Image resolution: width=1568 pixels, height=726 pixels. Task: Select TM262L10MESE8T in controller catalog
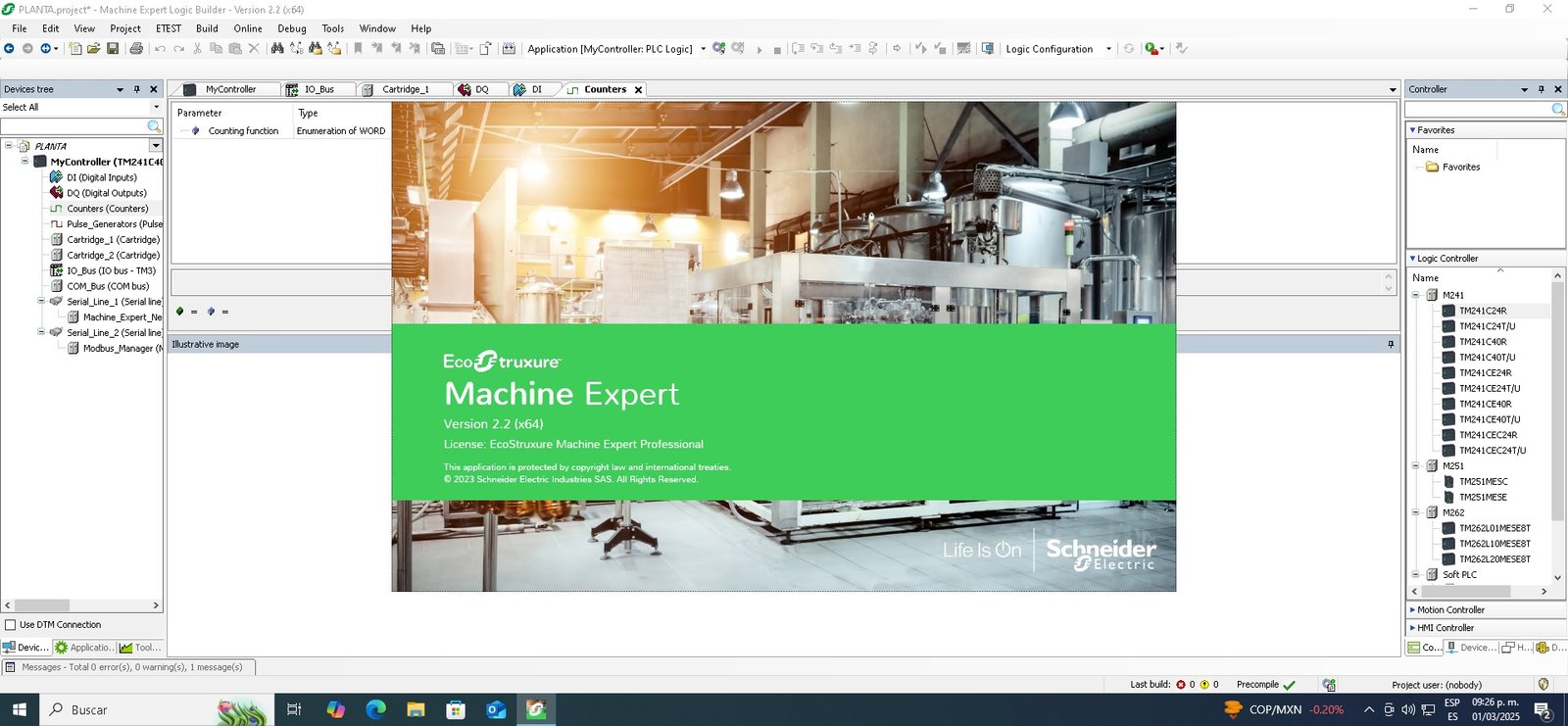1494,544
